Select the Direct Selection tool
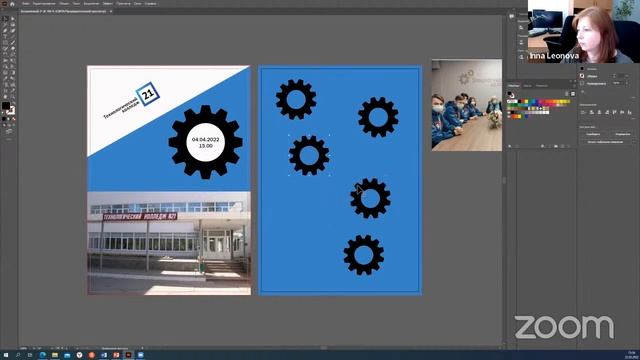This screenshot has width=640, height=360. [13, 18]
